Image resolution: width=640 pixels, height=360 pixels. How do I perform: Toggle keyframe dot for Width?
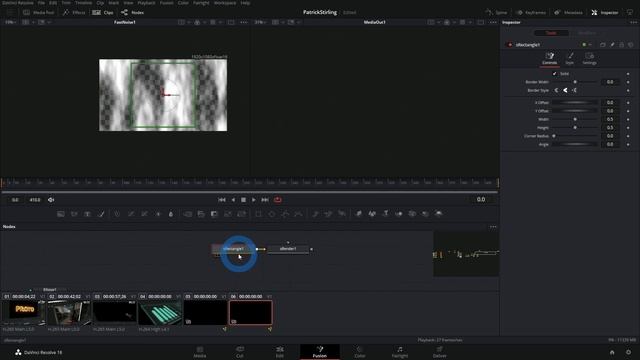click(x=628, y=119)
